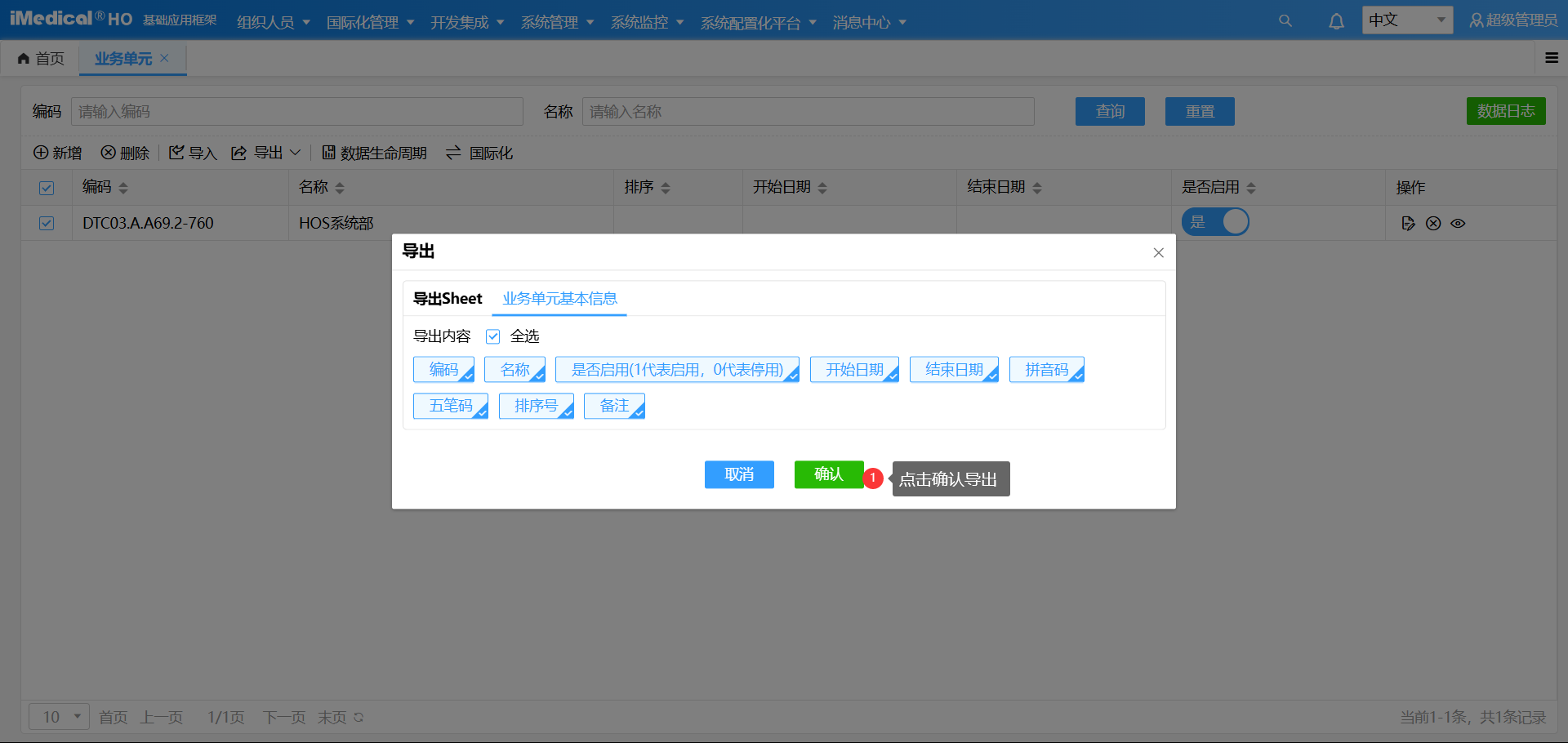
Task: Click the 名称 input field
Action: (808, 111)
